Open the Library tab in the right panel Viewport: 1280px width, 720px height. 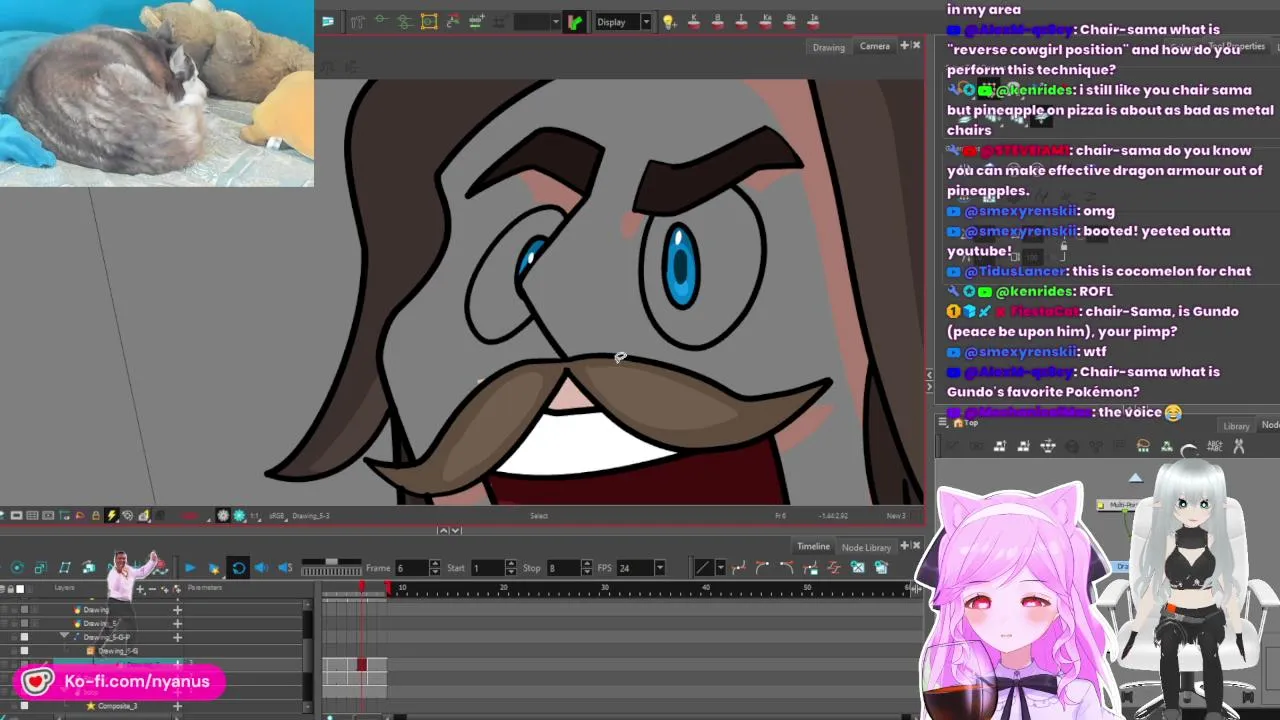click(1236, 426)
